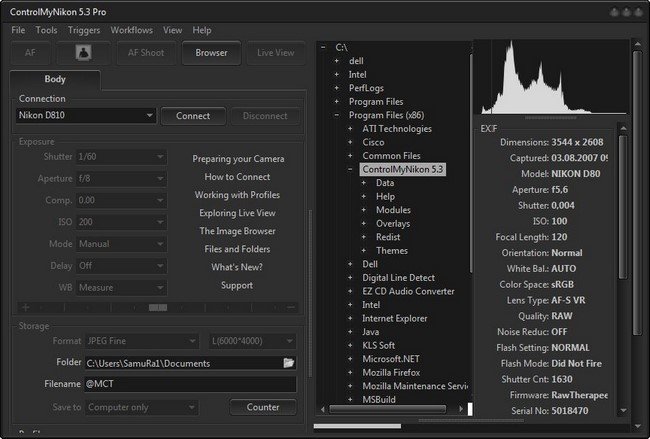Select the Redist folder
The image size is (650, 439).
[x=388, y=237]
